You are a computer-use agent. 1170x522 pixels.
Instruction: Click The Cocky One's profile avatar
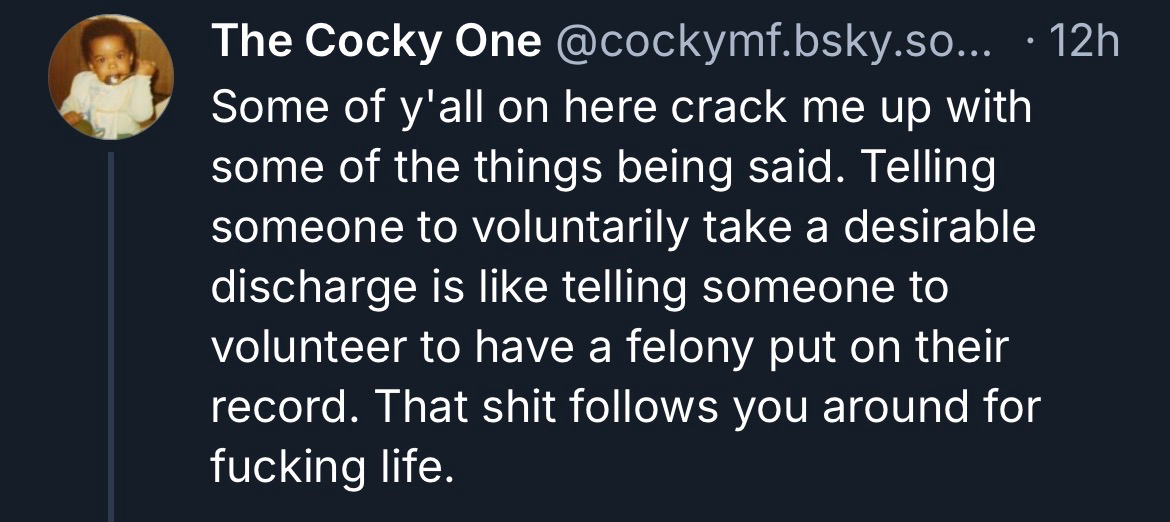(112, 78)
